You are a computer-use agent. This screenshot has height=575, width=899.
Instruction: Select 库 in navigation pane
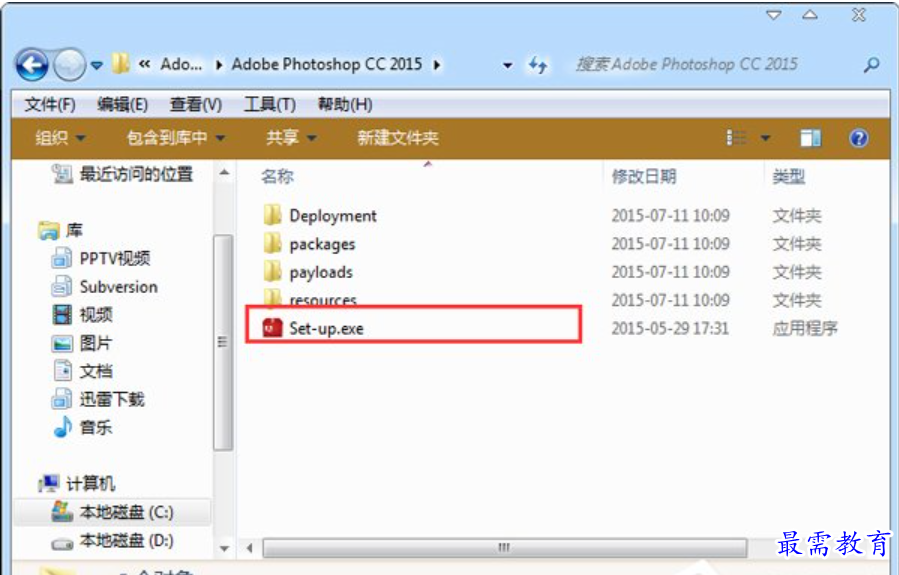point(61,230)
